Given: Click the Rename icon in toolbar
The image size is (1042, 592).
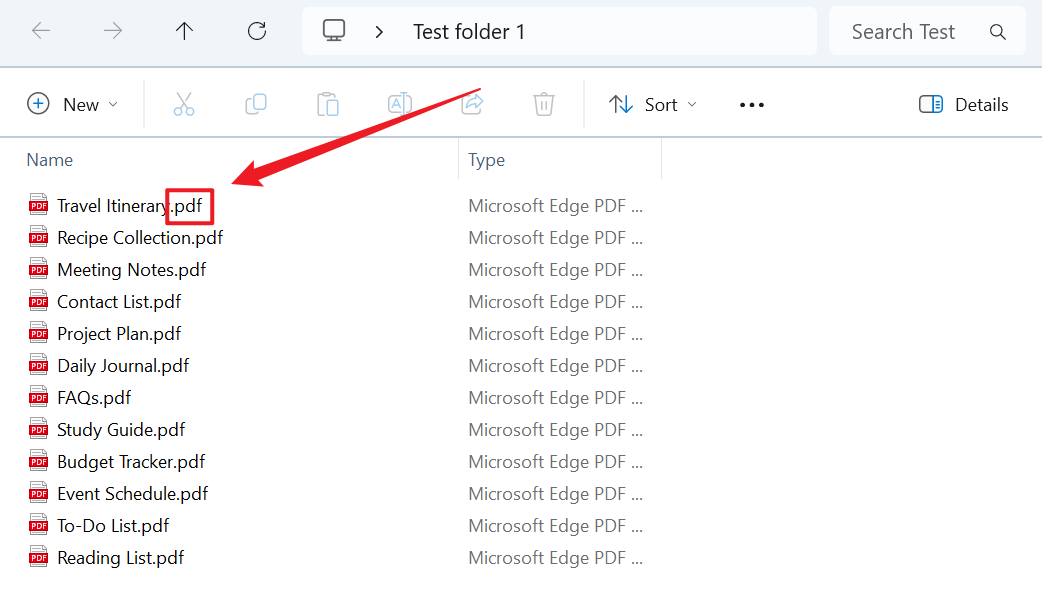Looking at the screenshot, I should click(400, 104).
